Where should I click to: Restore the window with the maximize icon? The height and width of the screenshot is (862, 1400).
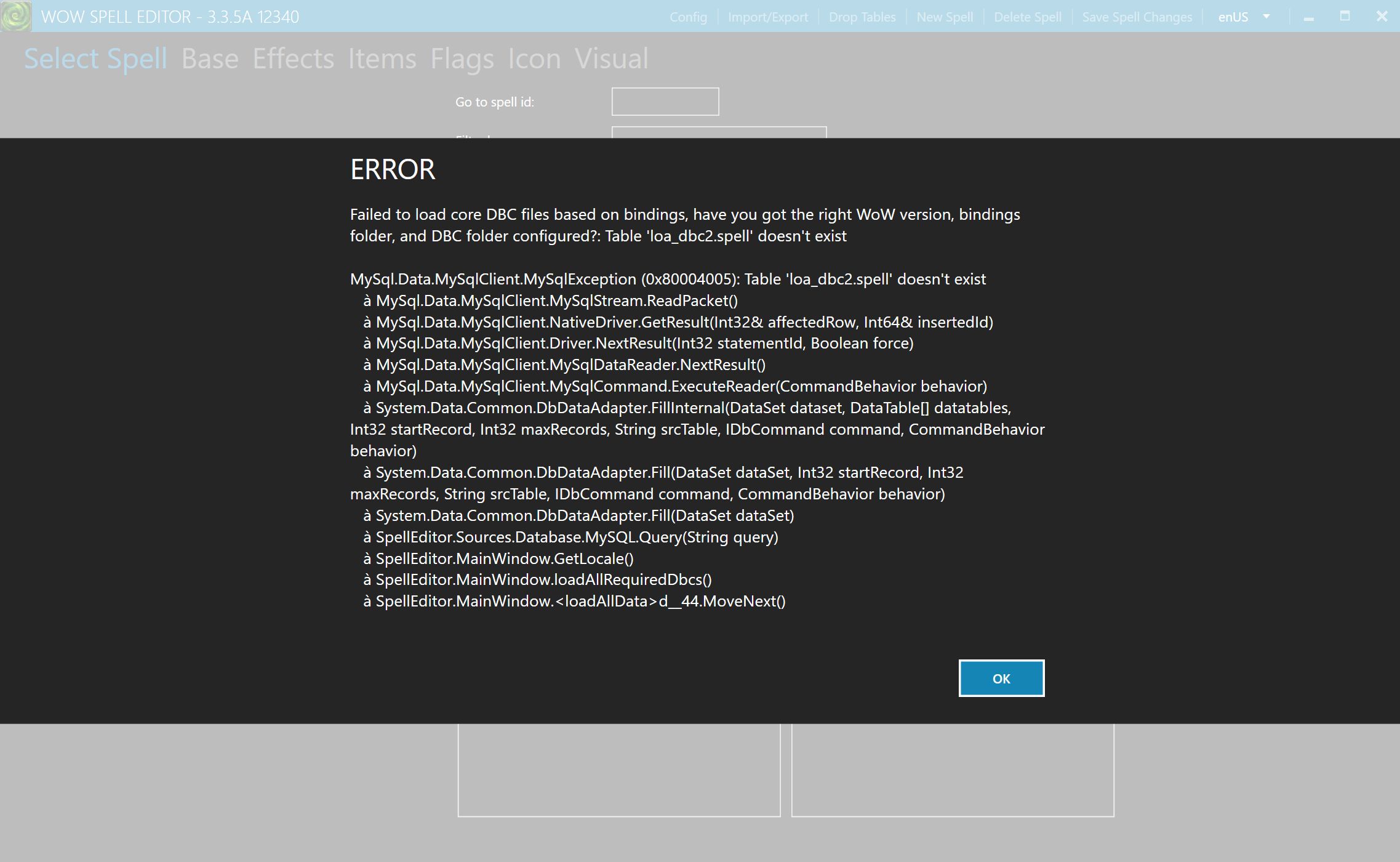pos(1345,17)
